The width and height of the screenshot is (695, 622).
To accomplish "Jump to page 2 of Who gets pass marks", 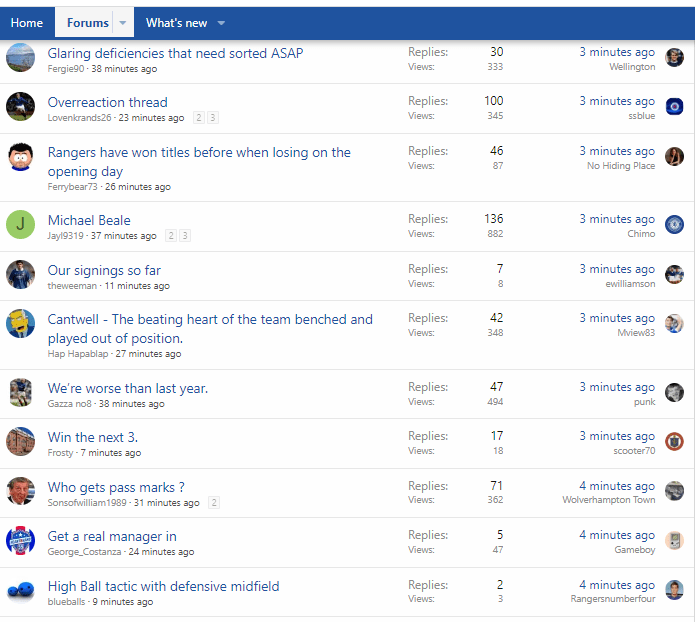I will coord(214,503).
